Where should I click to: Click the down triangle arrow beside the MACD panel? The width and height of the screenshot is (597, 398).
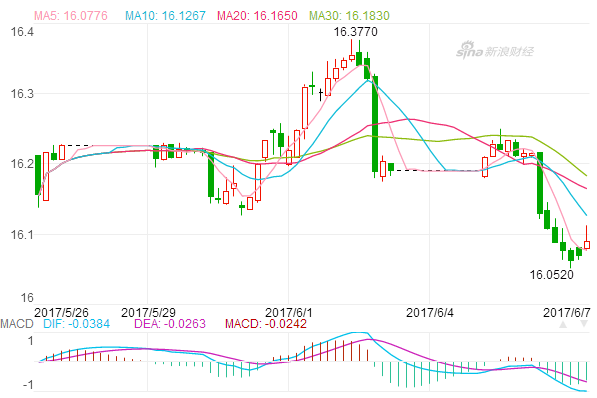[x=584, y=324]
